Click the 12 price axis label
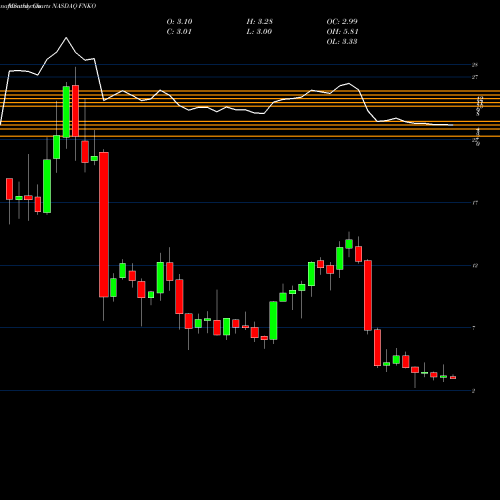 click(475, 266)
